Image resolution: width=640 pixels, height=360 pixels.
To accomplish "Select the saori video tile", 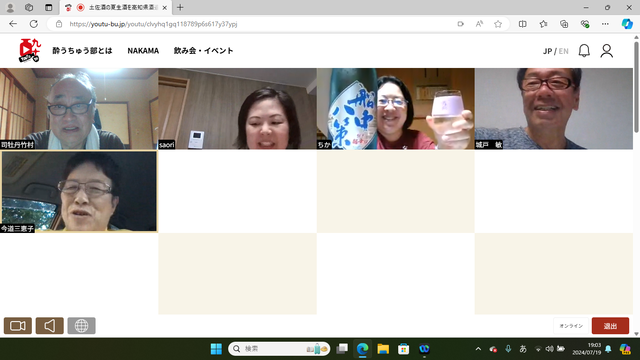I will pos(237,109).
